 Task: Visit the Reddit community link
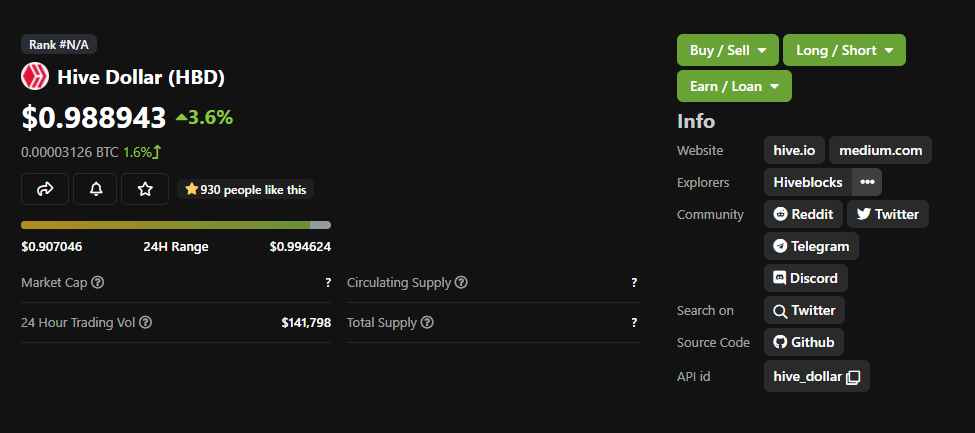(803, 214)
